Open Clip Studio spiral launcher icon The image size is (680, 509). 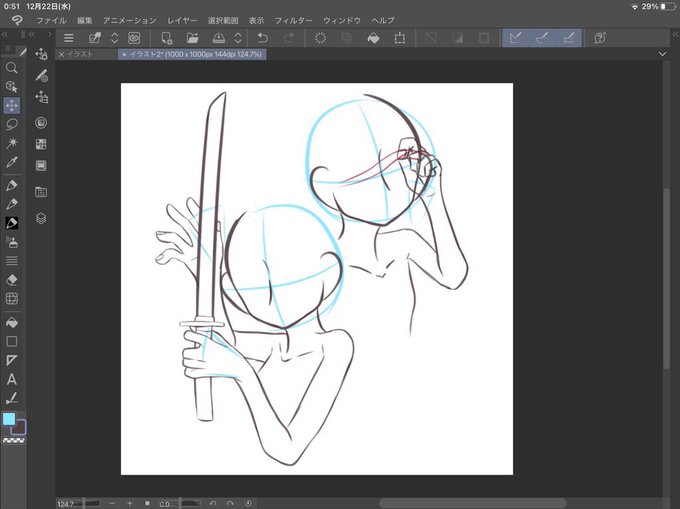134,38
